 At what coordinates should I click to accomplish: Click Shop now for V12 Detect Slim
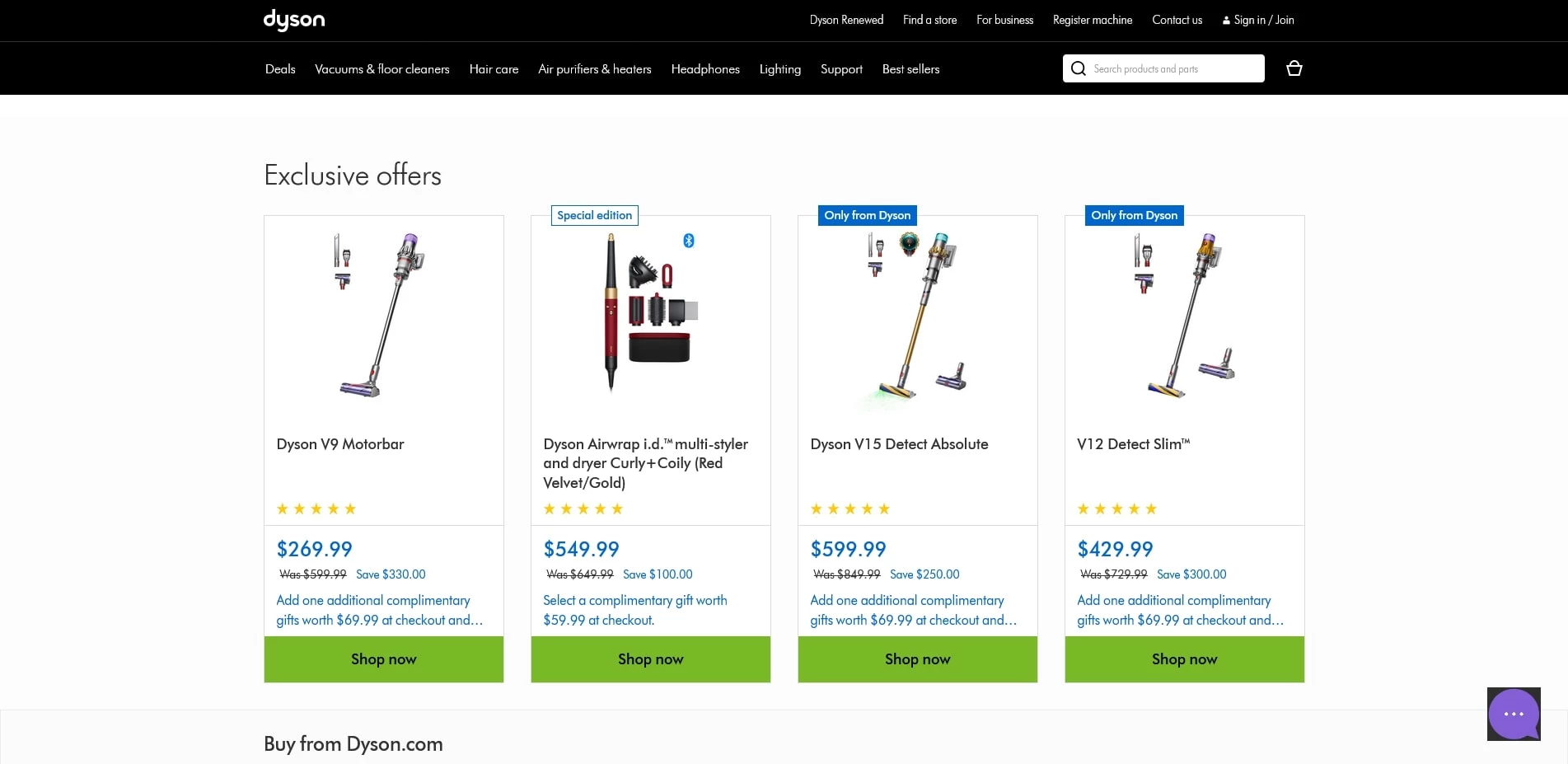point(1184,659)
